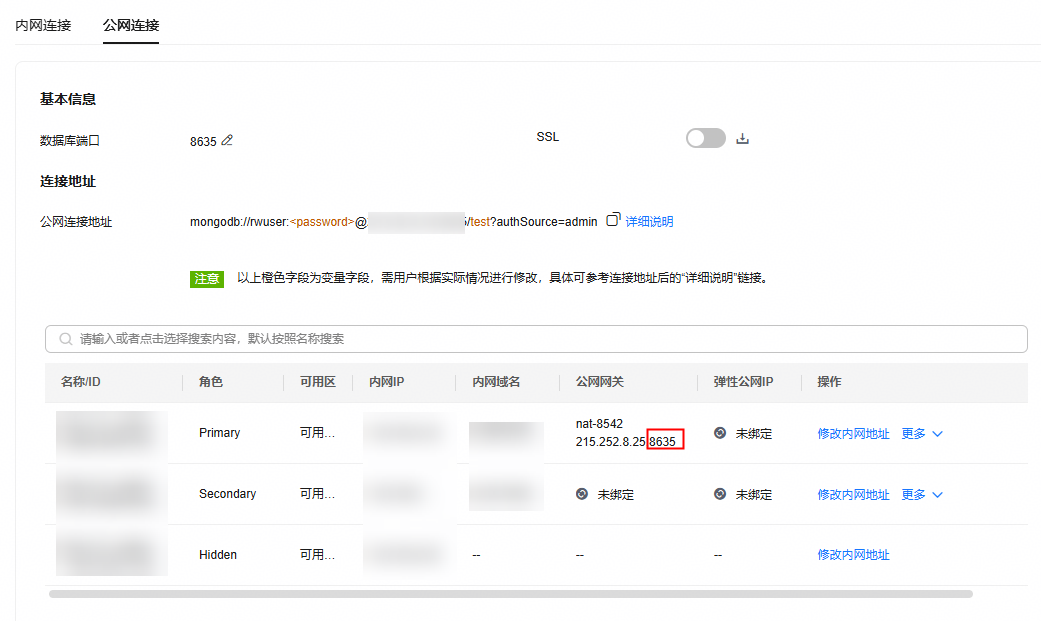
Task: Copy the public connection address
Action: click(x=613, y=219)
